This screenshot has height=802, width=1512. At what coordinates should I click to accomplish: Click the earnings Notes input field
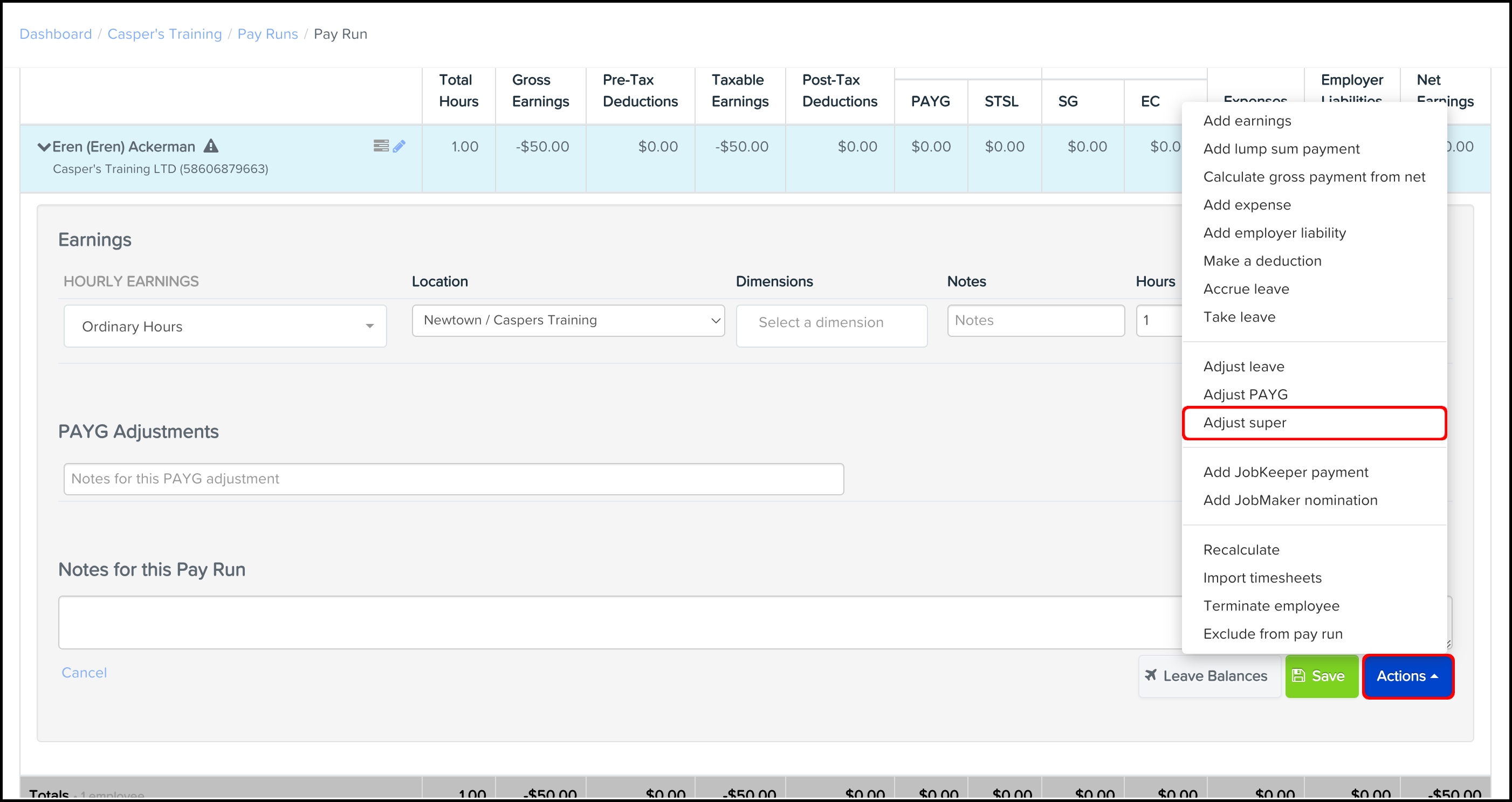1035,320
